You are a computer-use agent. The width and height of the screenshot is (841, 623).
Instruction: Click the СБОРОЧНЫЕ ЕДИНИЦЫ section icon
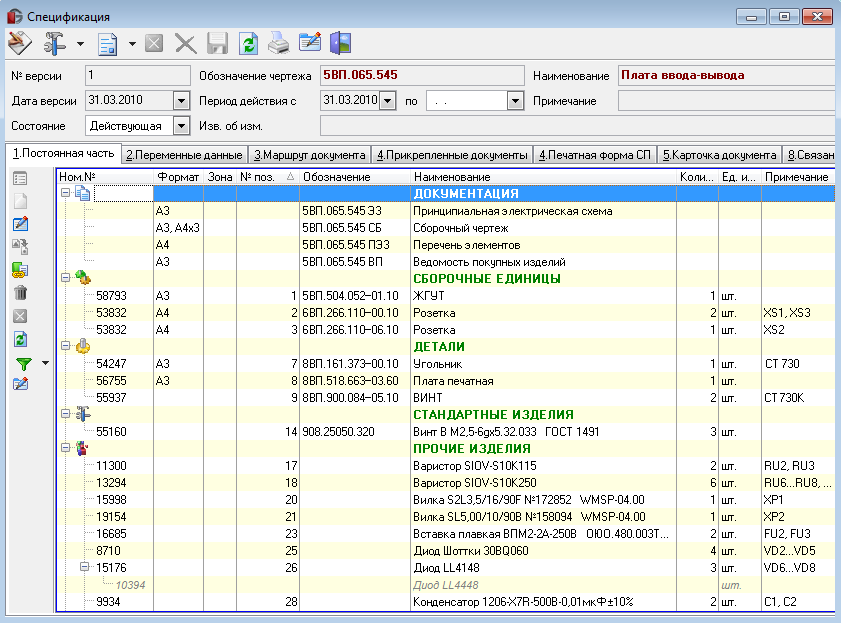pos(83,278)
